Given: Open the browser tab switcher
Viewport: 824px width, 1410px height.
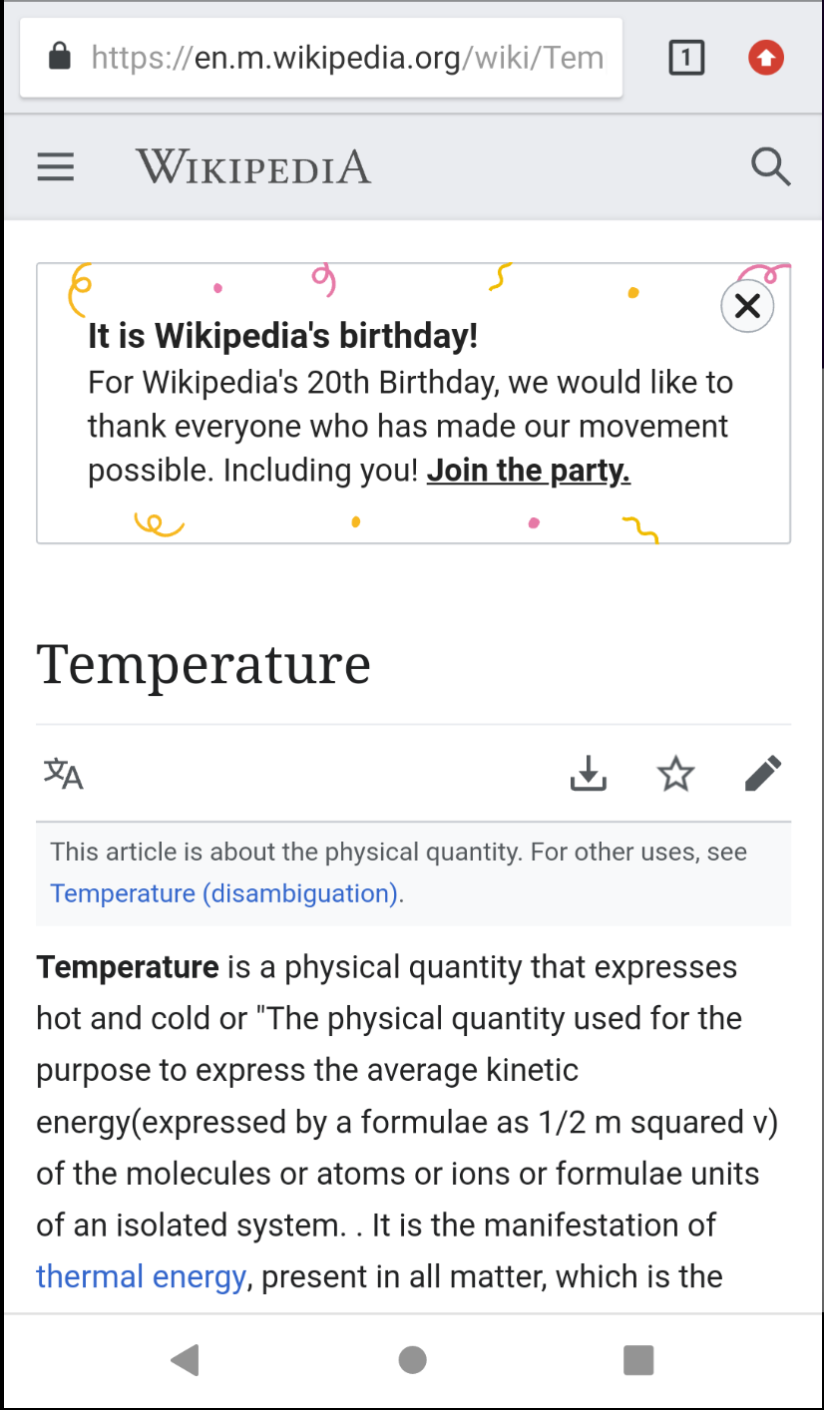Looking at the screenshot, I should coord(686,58).
